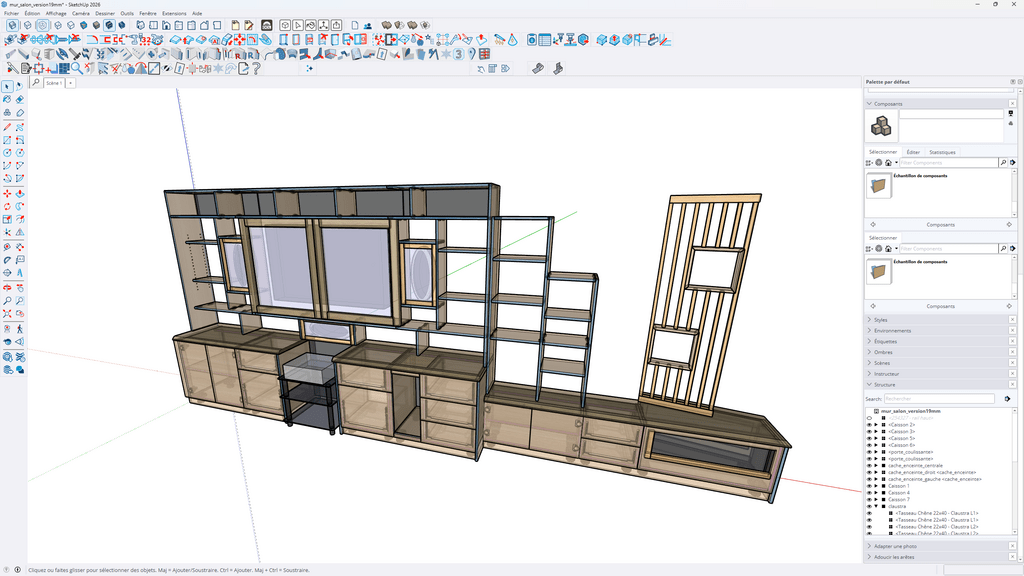The width and height of the screenshot is (1024, 576).
Task: Toggle visibility of cache_enceinte_centrale
Action: 869,466
